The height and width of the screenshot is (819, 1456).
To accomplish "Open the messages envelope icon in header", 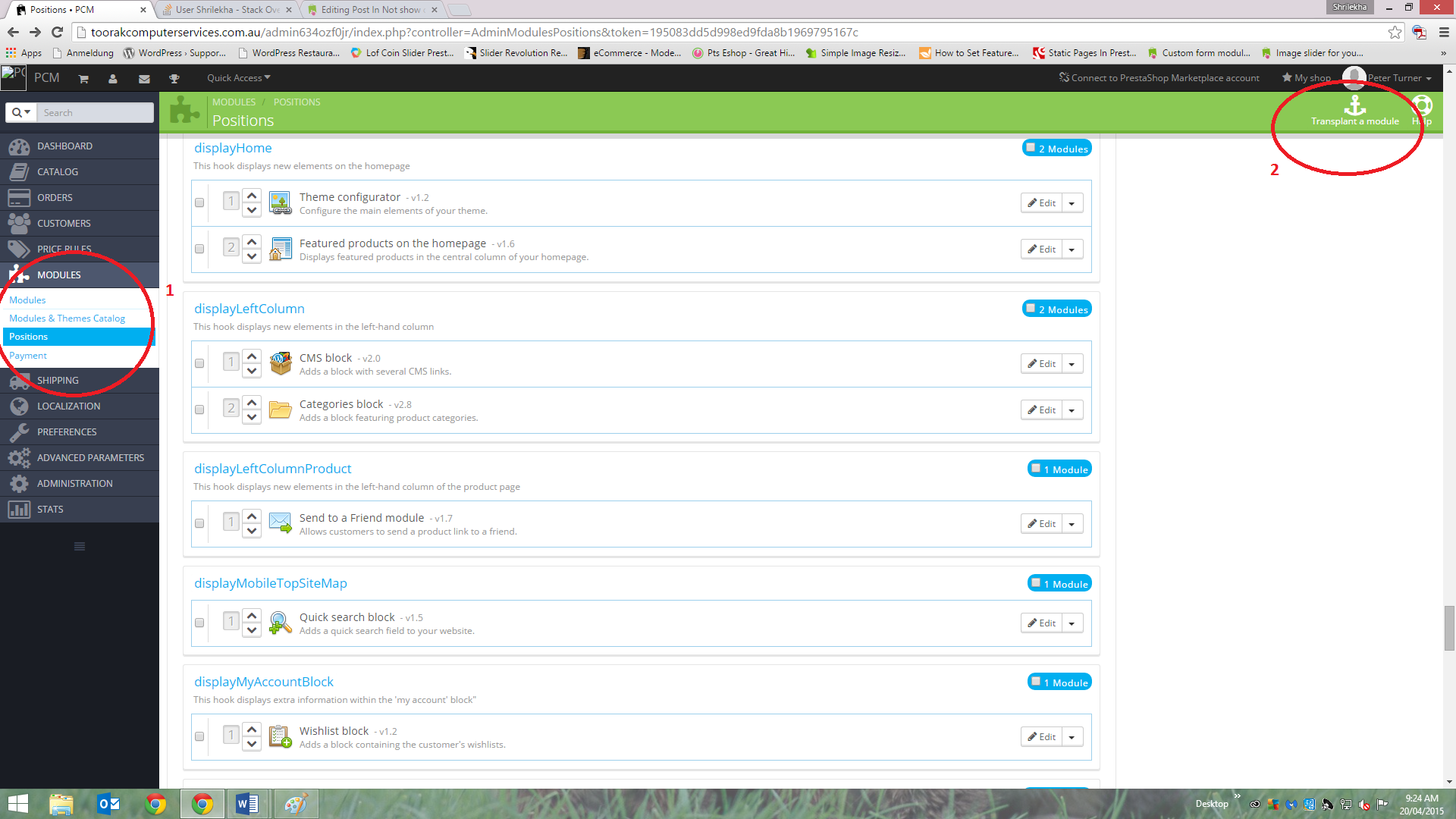I will tap(144, 79).
